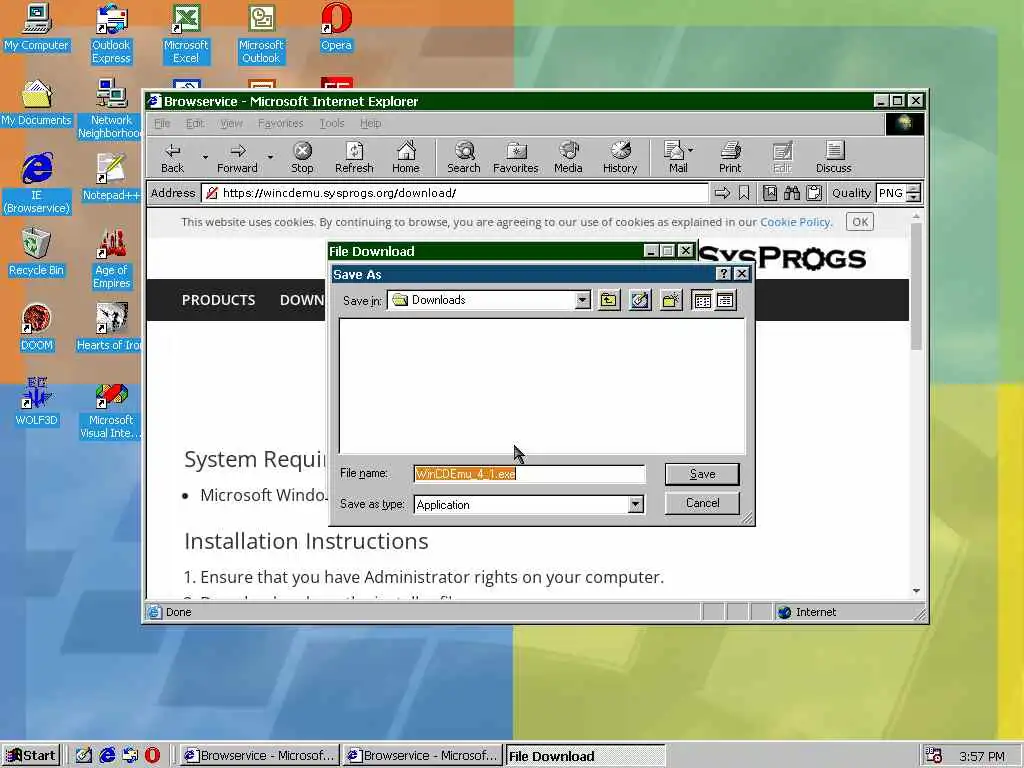Open Favorites toolbar icon
The width and height of the screenshot is (1024, 768).
pyautogui.click(x=516, y=157)
